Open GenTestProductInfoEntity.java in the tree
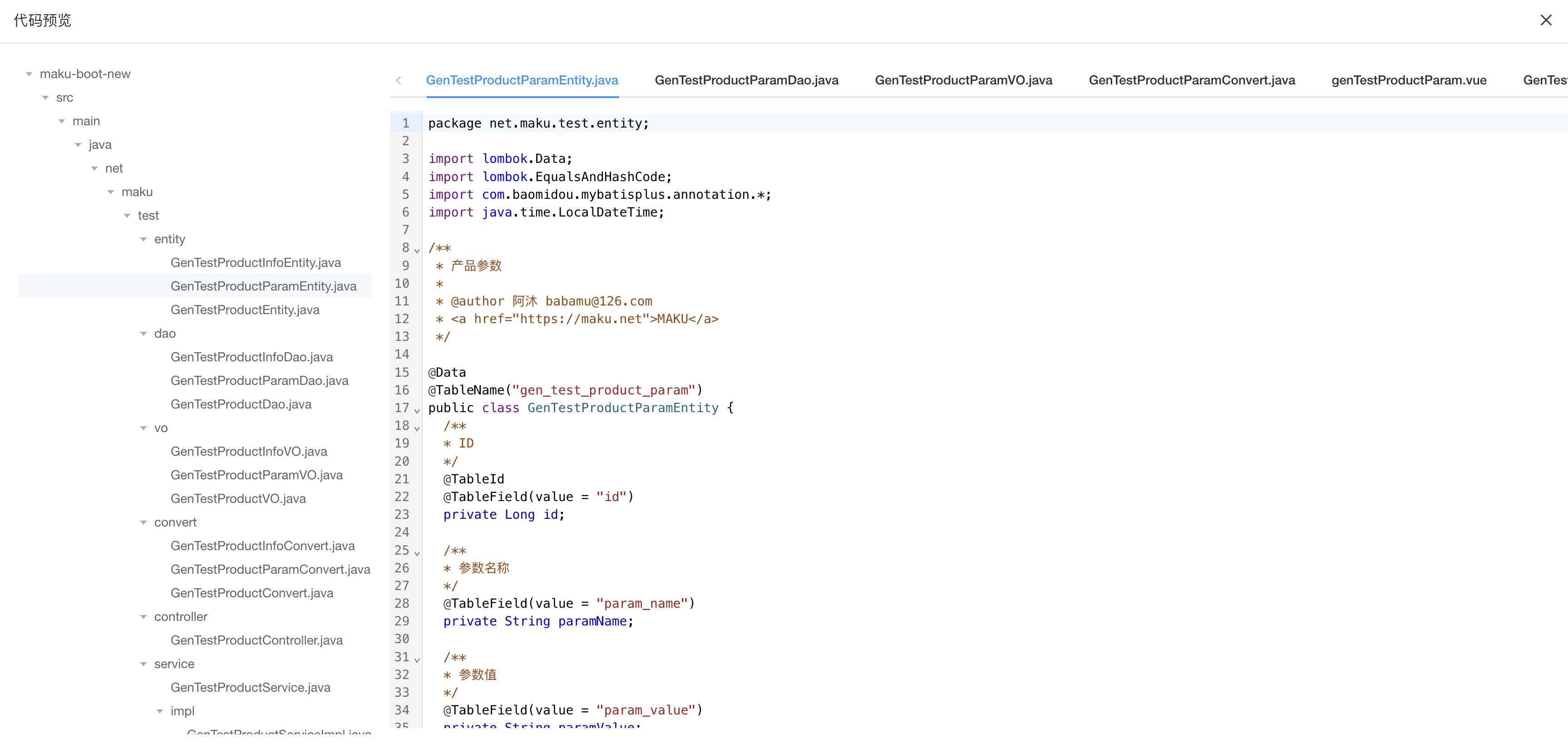Screen dimensions: 1568x748 (x=256, y=263)
